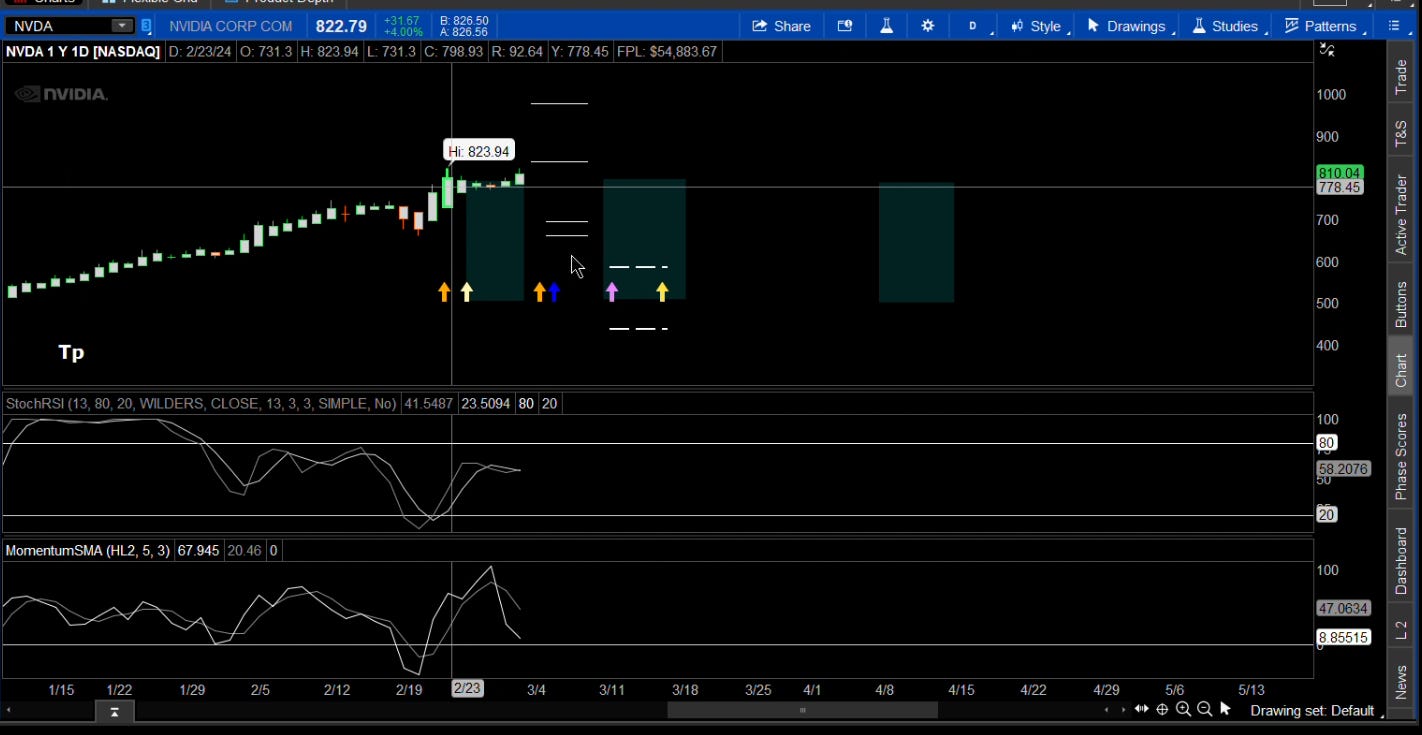Screen dimensions: 1422x735
Task: Open the Phase Scores side tab
Action: [1401, 456]
